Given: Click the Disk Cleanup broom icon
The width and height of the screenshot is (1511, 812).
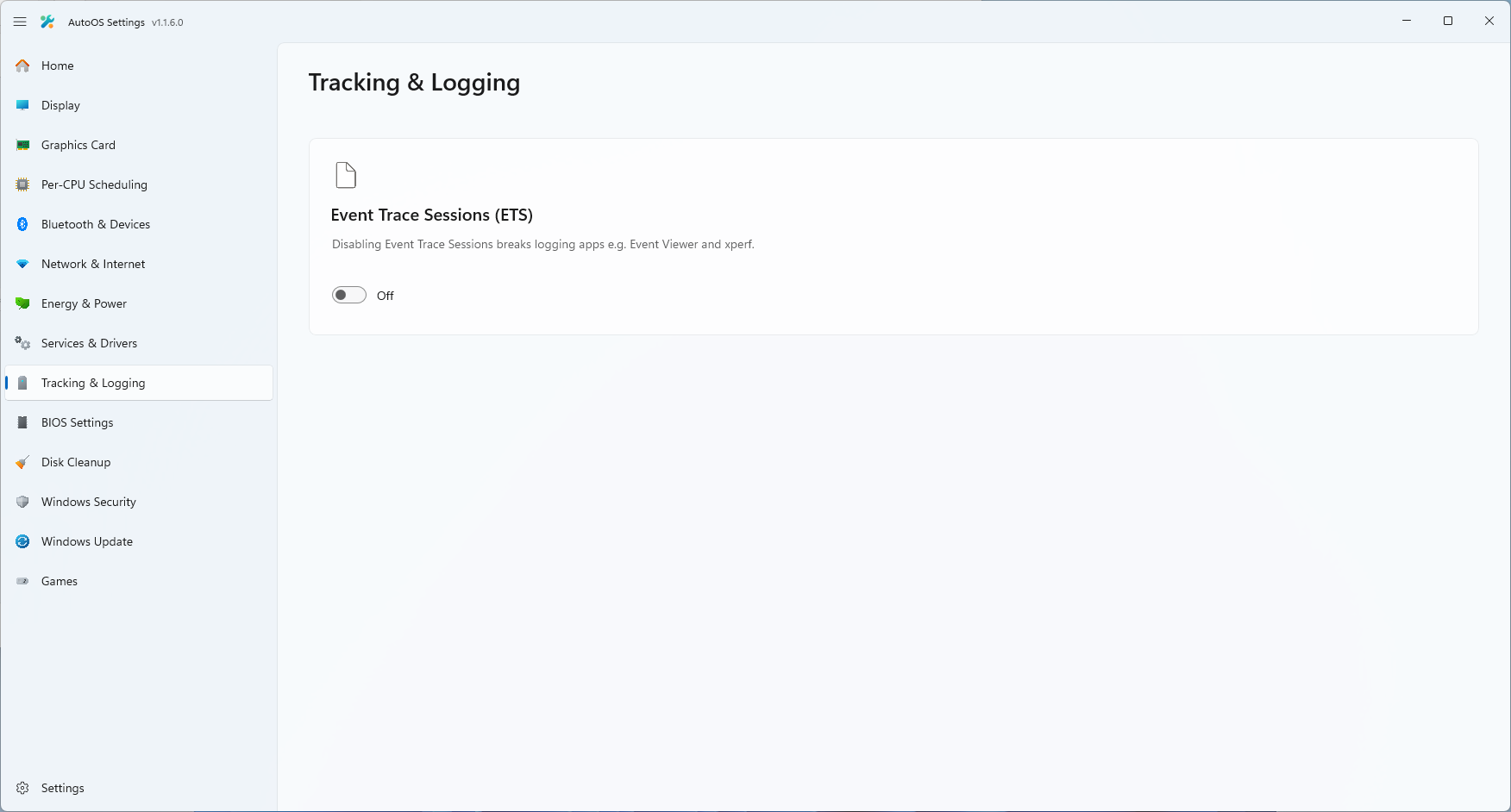Looking at the screenshot, I should 23,462.
